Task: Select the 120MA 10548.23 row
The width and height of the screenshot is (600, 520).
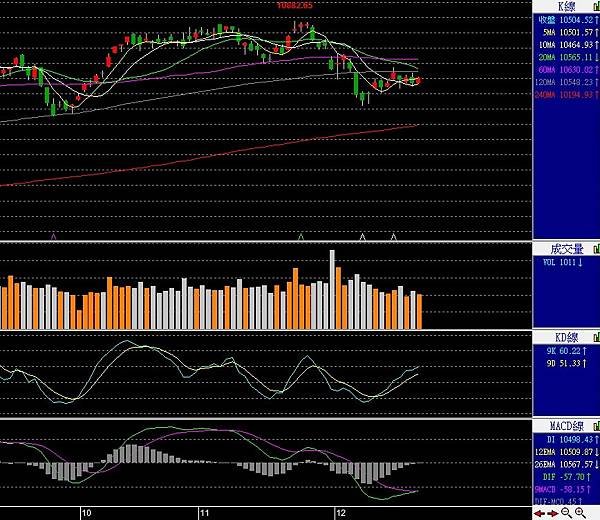Action: [567, 82]
